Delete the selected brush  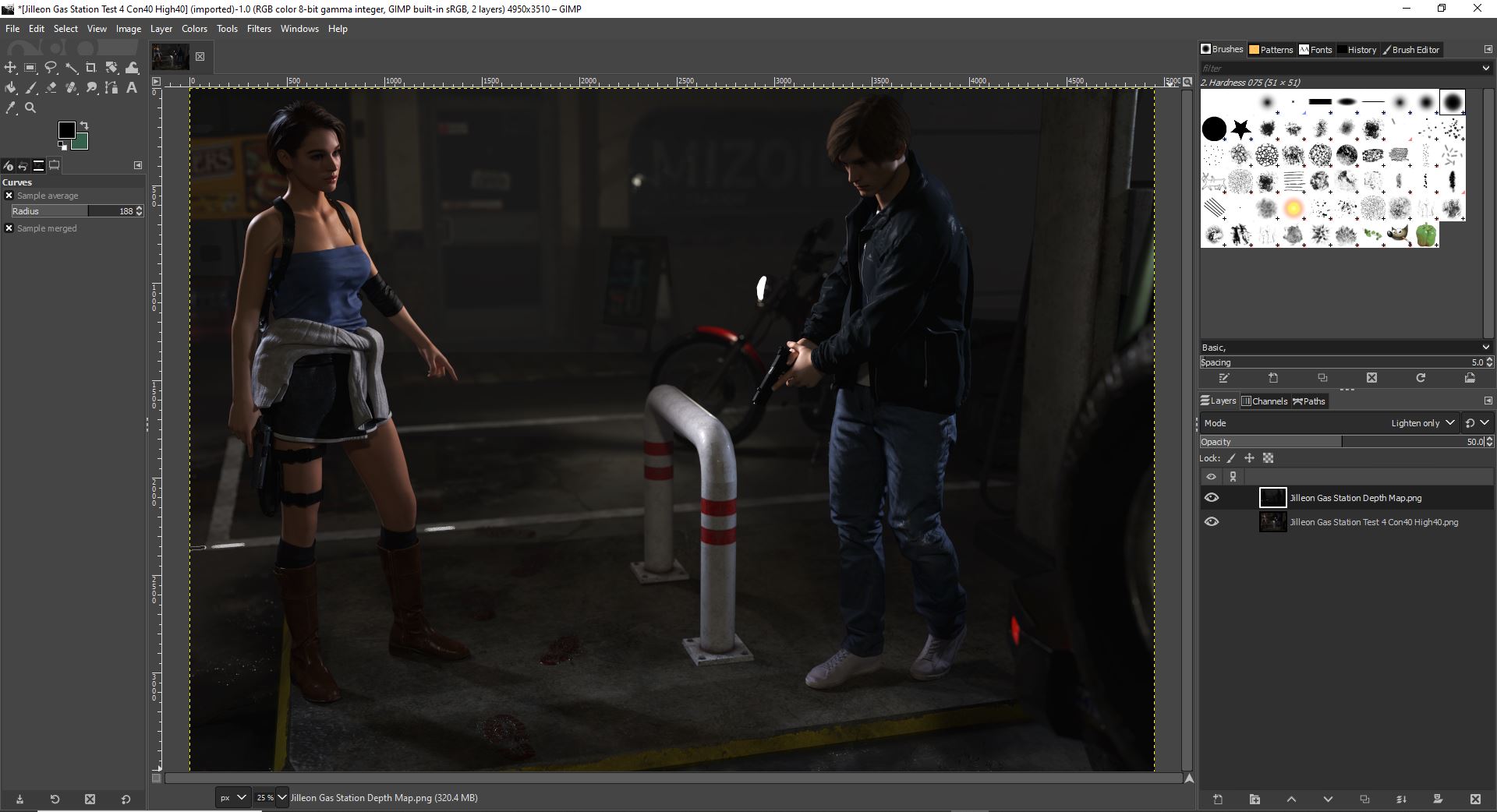pos(1371,378)
